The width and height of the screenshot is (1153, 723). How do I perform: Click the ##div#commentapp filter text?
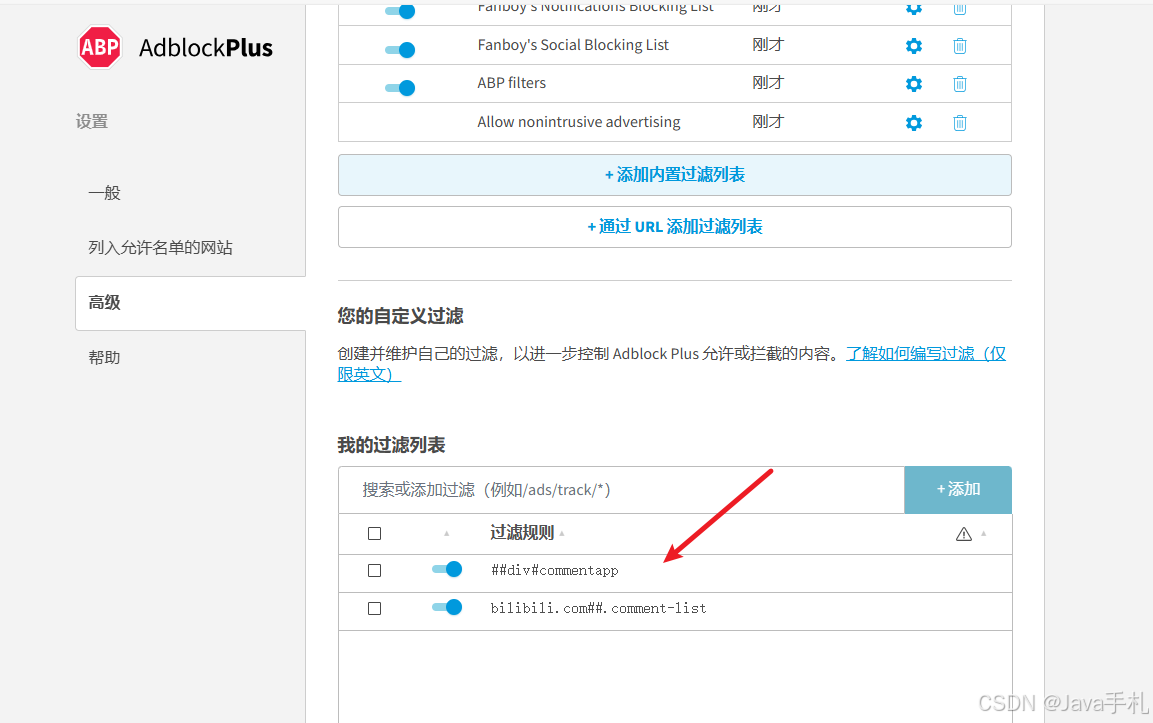(554, 570)
